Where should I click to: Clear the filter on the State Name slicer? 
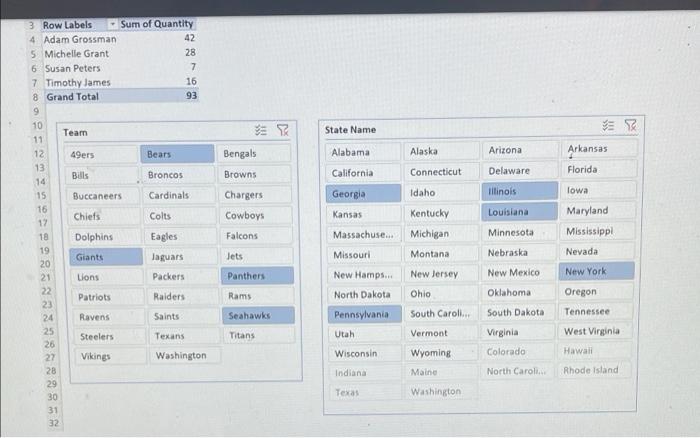(630, 125)
